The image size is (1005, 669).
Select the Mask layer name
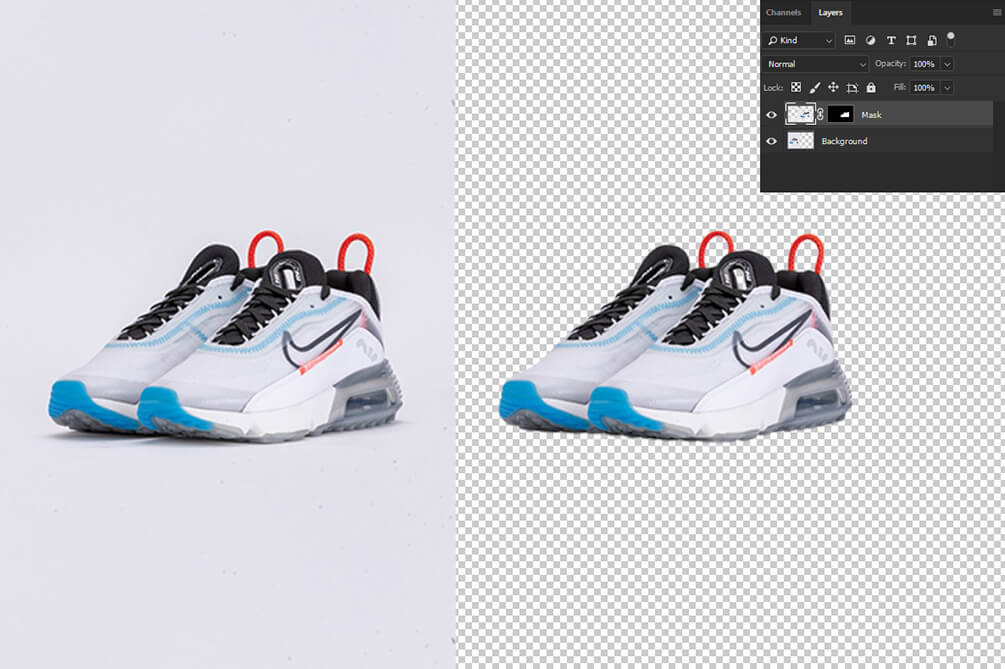point(871,115)
